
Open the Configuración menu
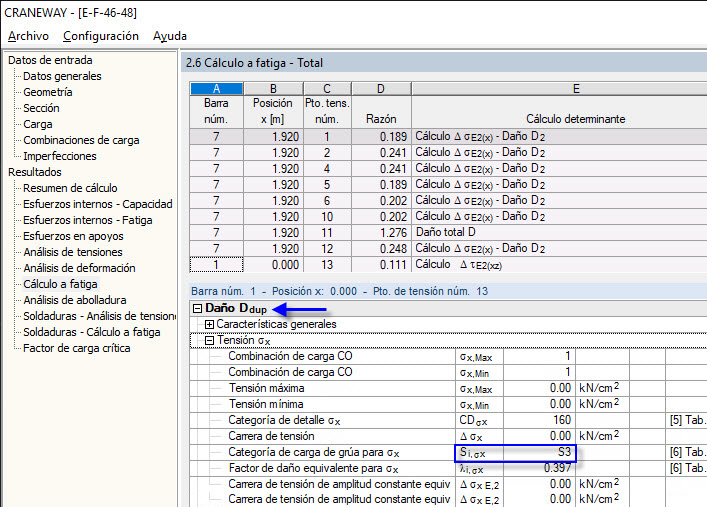tap(101, 36)
